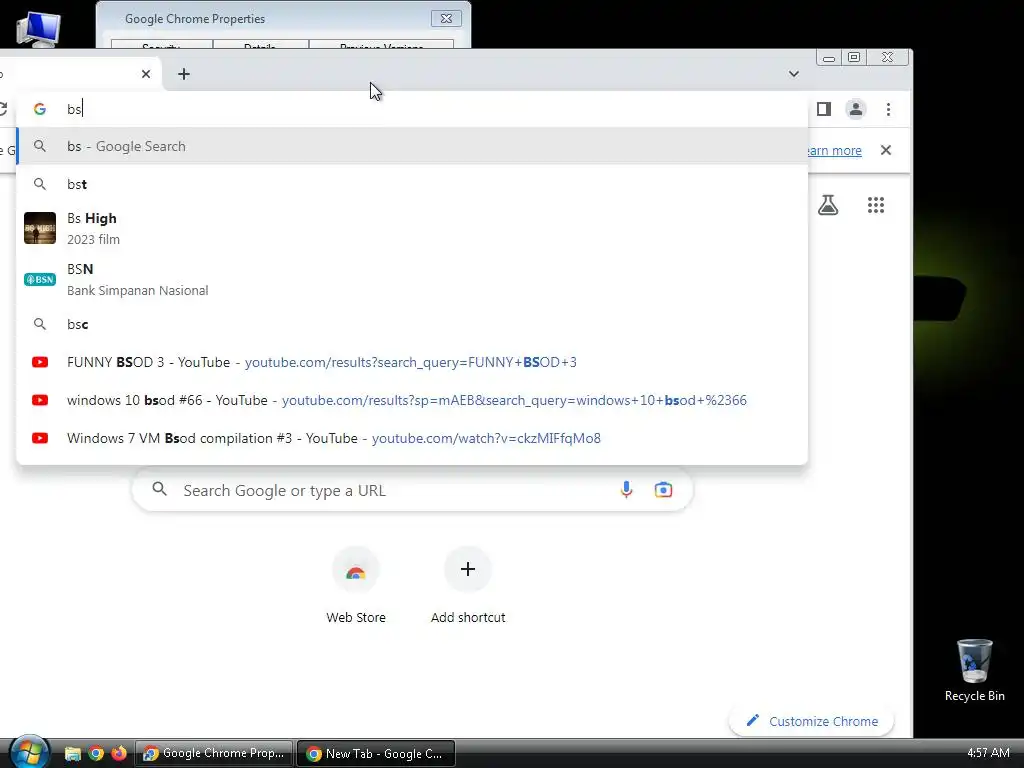Viewport: 1024px width, 768px height.
Task: Launch Windows Explorer from taskbar
Action: (x=72, y=754)
